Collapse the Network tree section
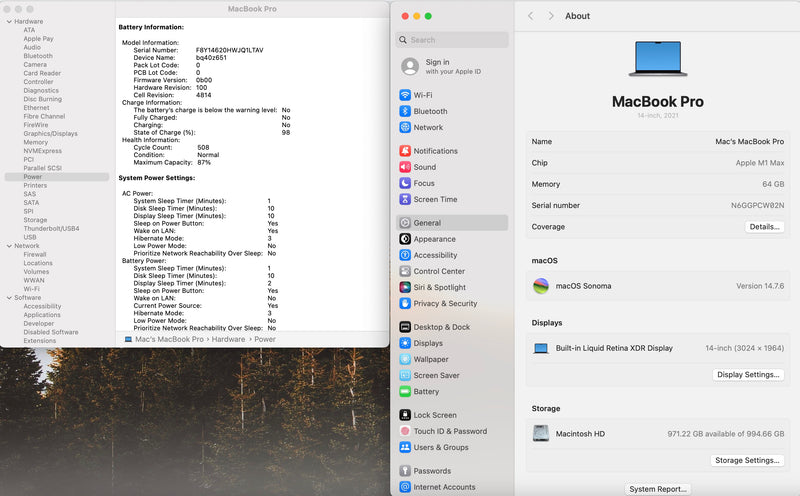 (x=8, y=246)
